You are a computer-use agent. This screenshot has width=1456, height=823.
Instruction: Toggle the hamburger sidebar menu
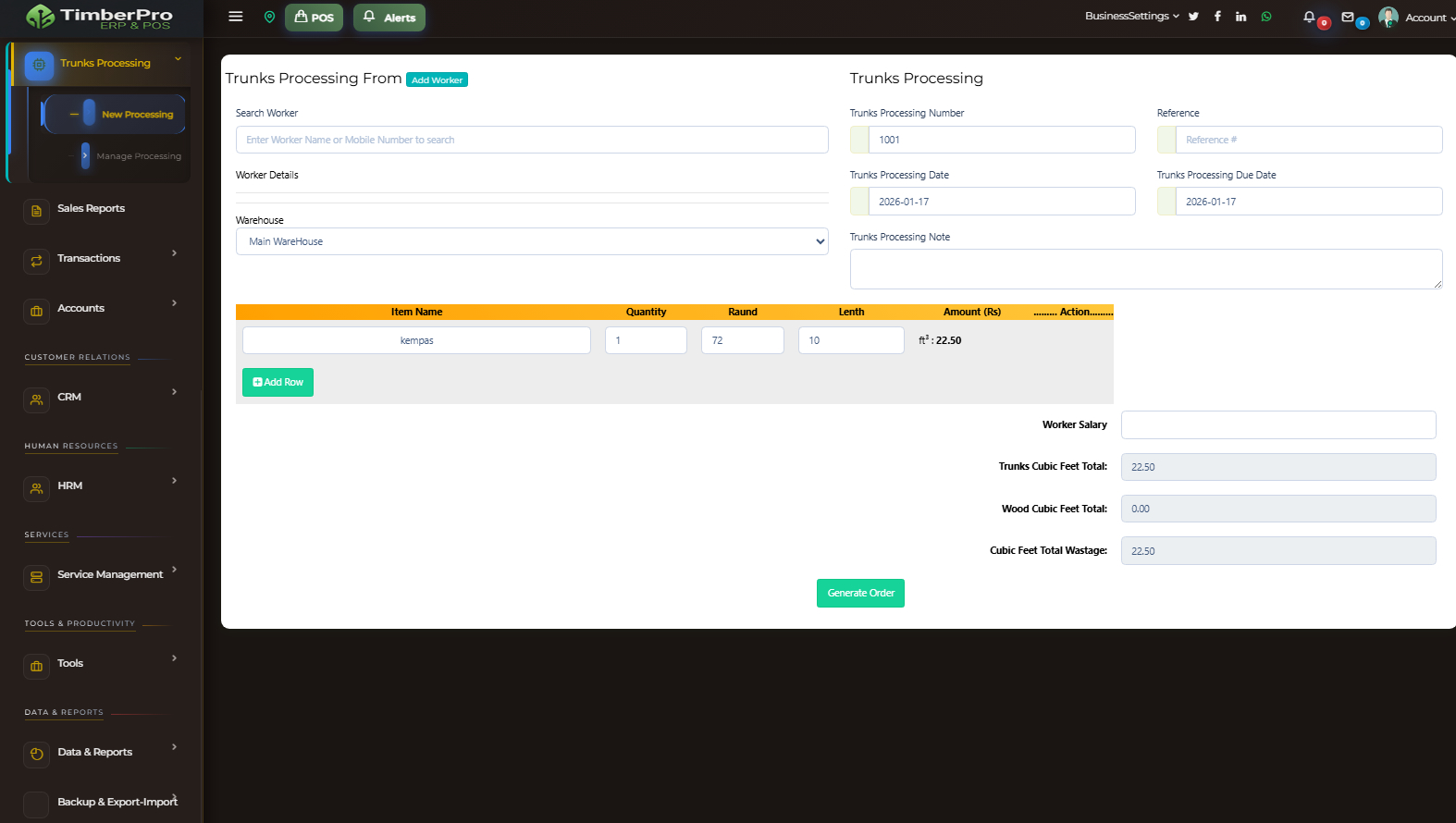pyautogui.click(x=236, y=17)
